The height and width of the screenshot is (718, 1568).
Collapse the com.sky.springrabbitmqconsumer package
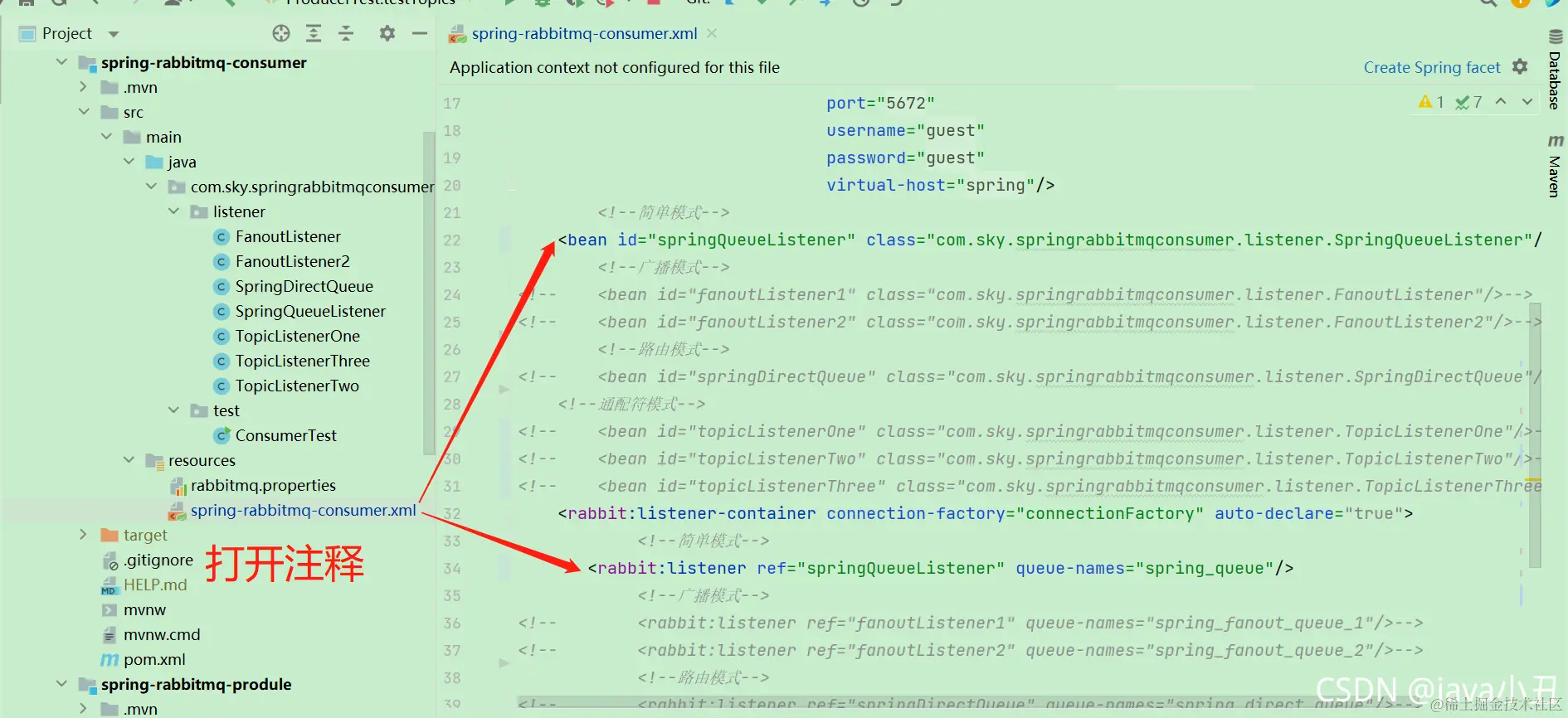coord(151,186)
